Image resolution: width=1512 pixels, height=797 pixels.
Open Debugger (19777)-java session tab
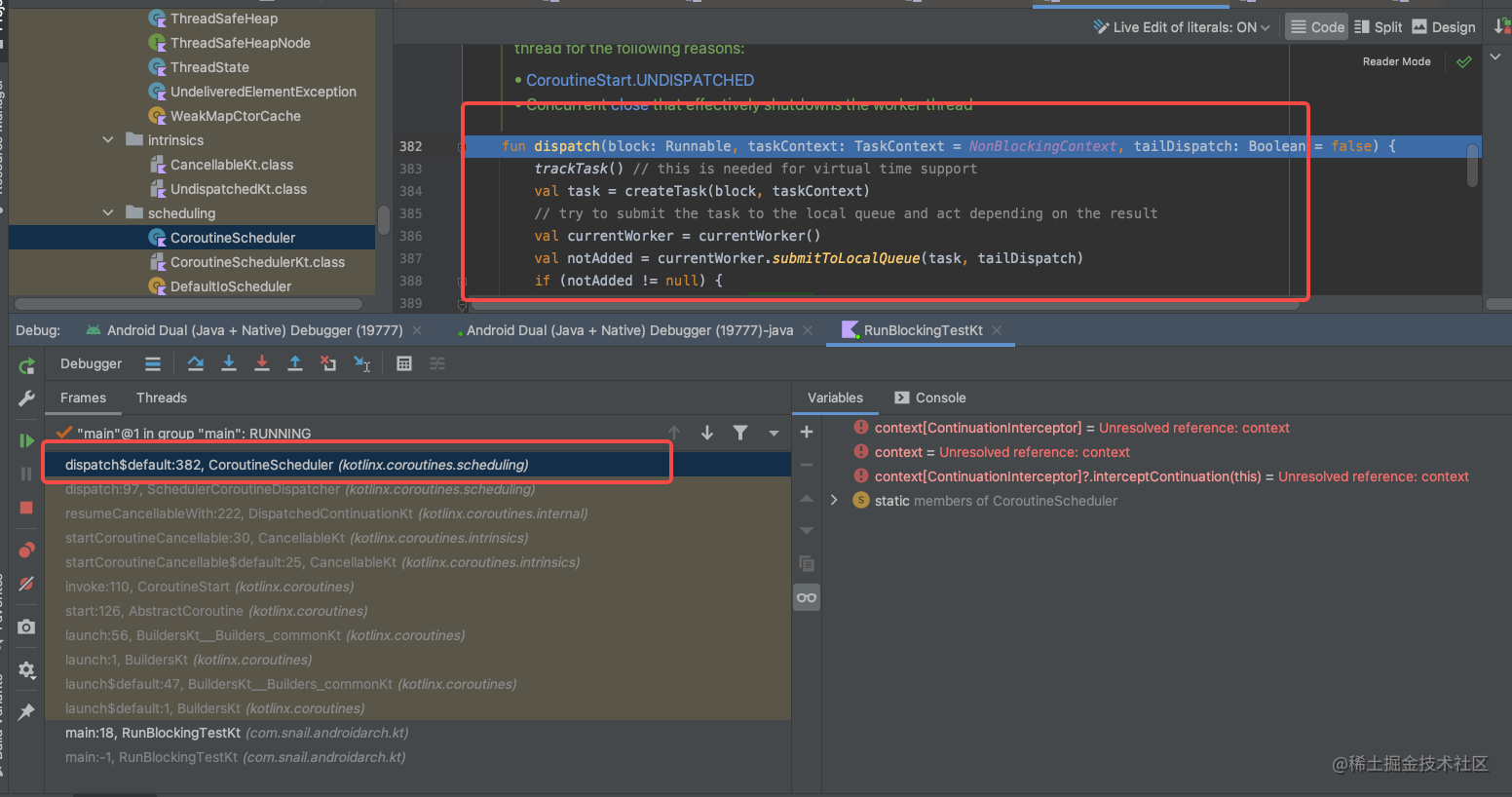629,330
